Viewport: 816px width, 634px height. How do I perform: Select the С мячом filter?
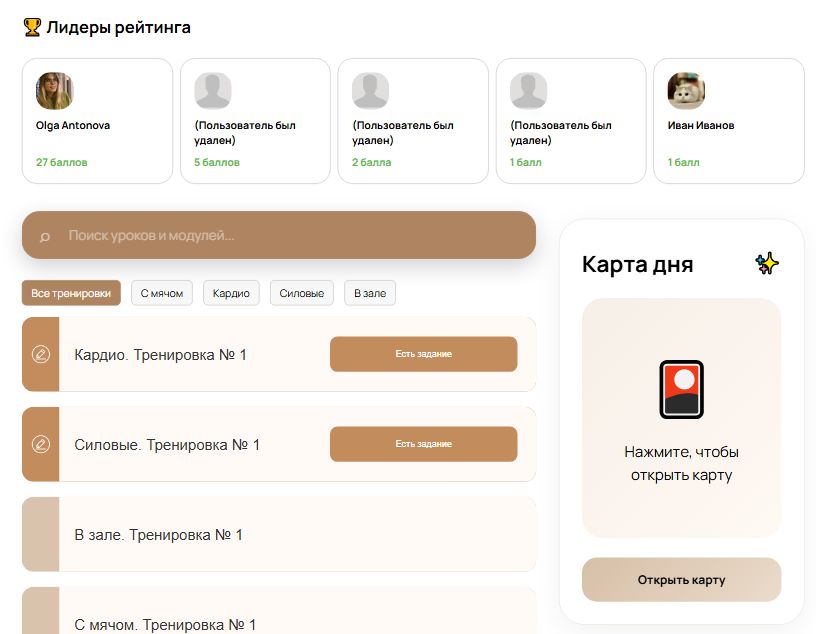(x=162, y=293)
